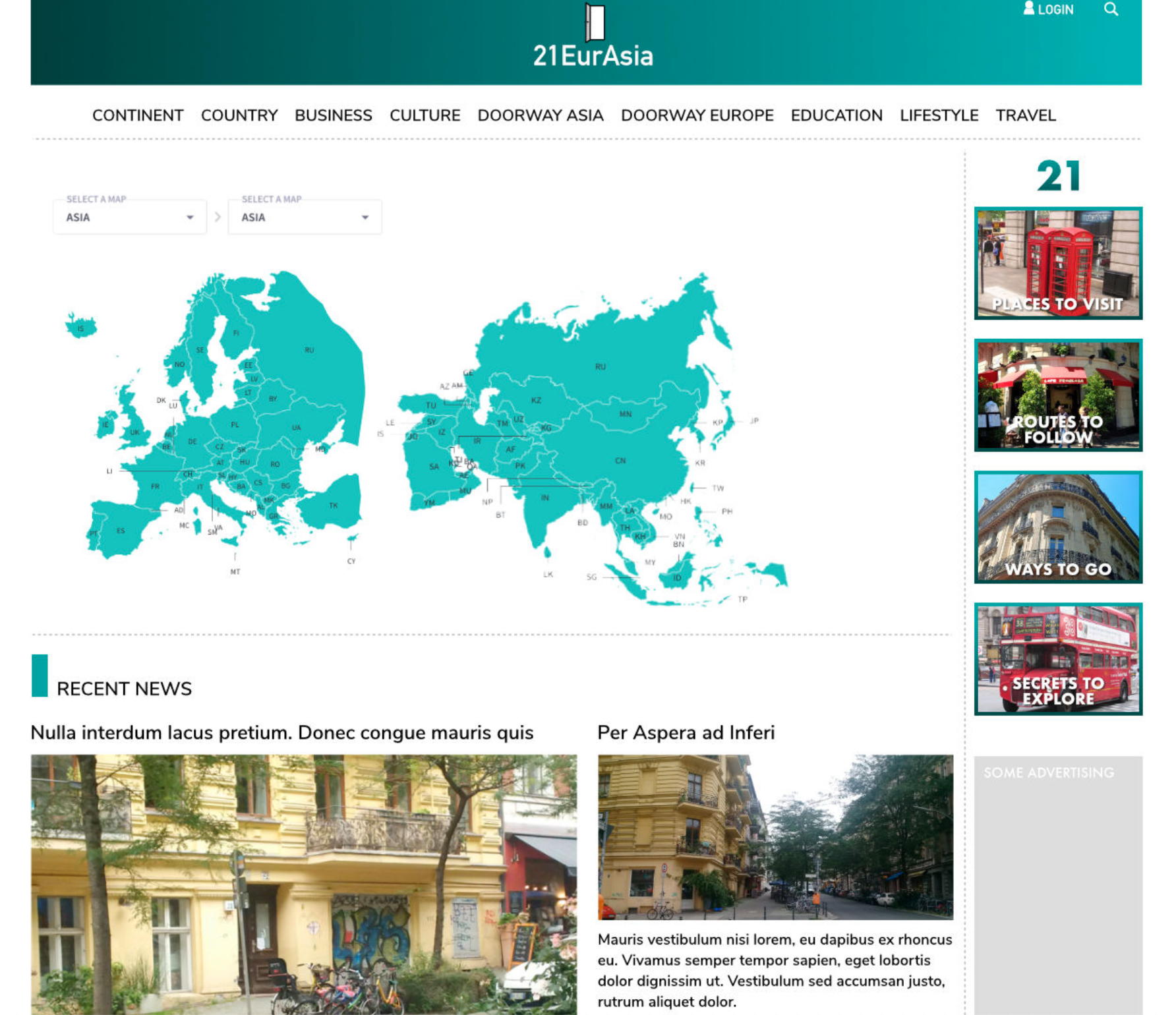Open the Nulla interdum lacus pretium headline
The width and height of the screenshot is (1176, 1015).
click(282, 733)
